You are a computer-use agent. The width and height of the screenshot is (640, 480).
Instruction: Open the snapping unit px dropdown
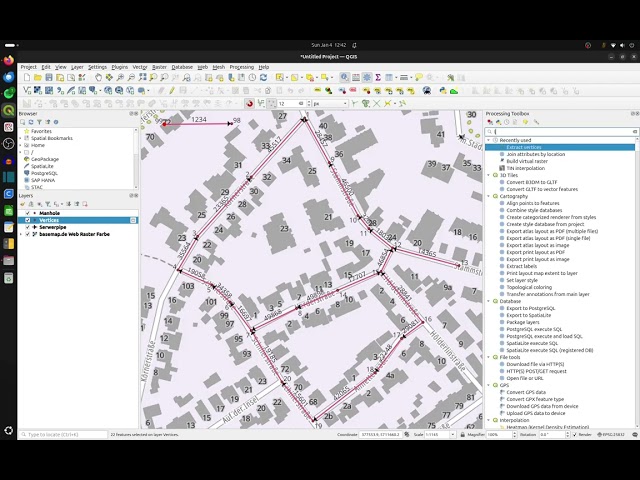(330, 104)
